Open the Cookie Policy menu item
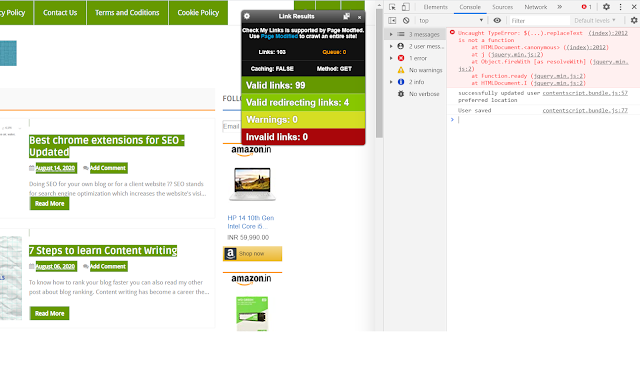Viewport: 640px width, 373px height. point(198,13)
